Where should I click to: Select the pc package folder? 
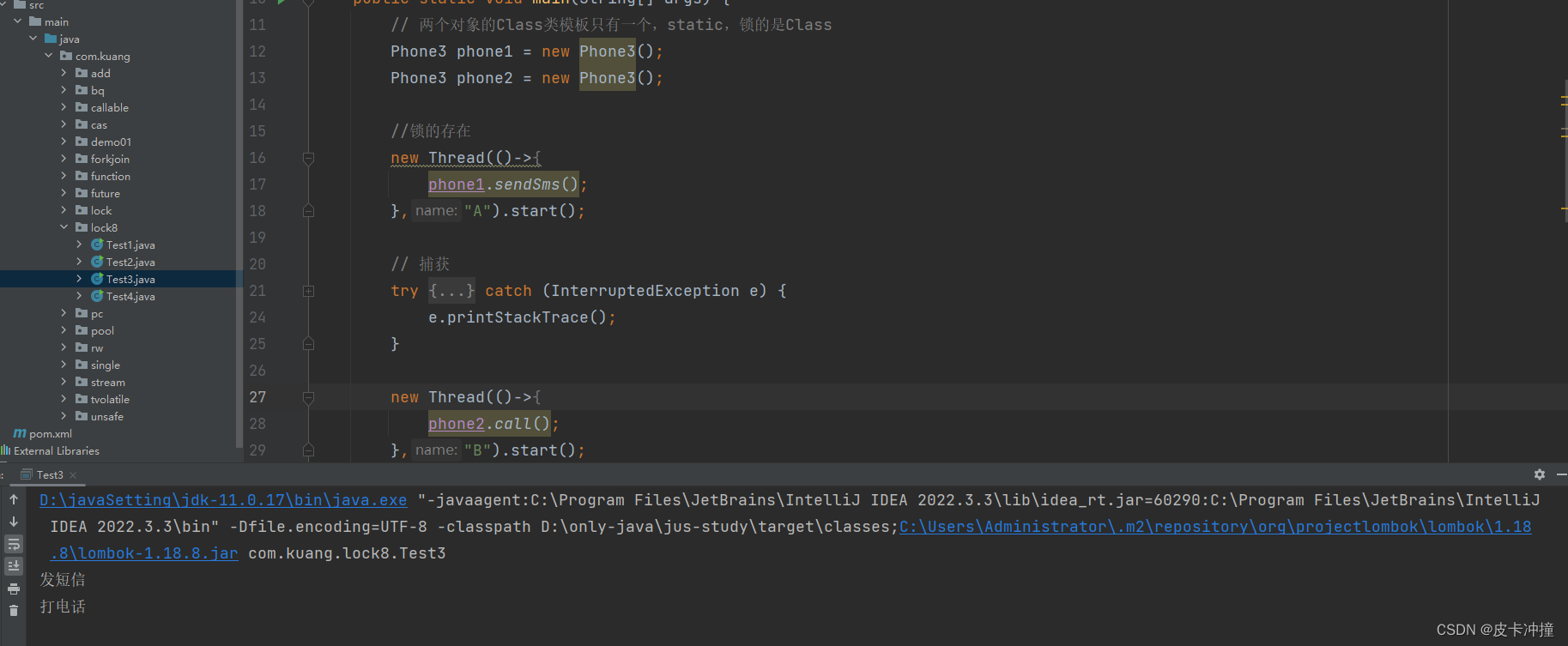pyautogui.click(x=89, y=313)
